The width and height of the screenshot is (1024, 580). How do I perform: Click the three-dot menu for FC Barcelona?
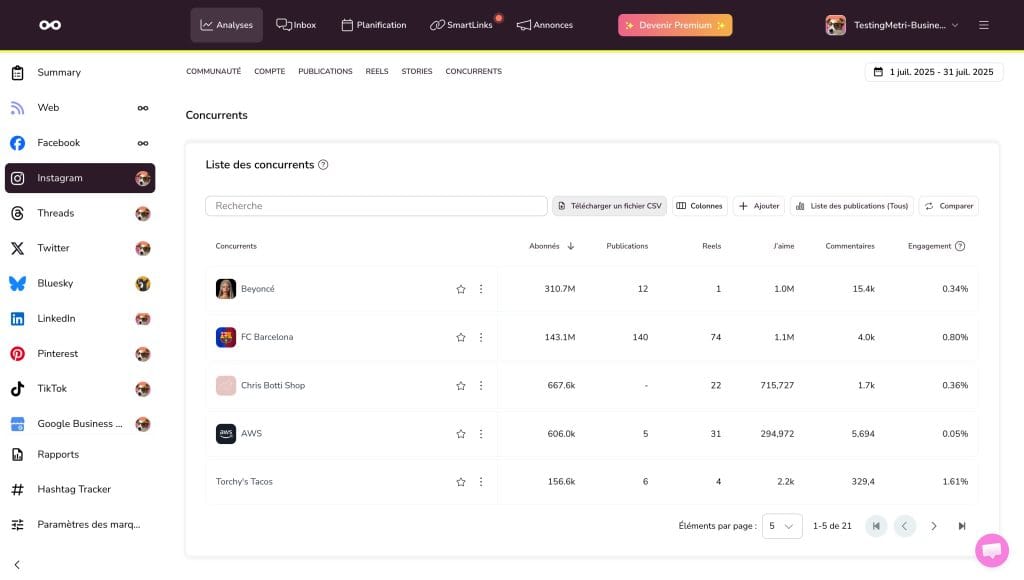[x=481, y=337]
